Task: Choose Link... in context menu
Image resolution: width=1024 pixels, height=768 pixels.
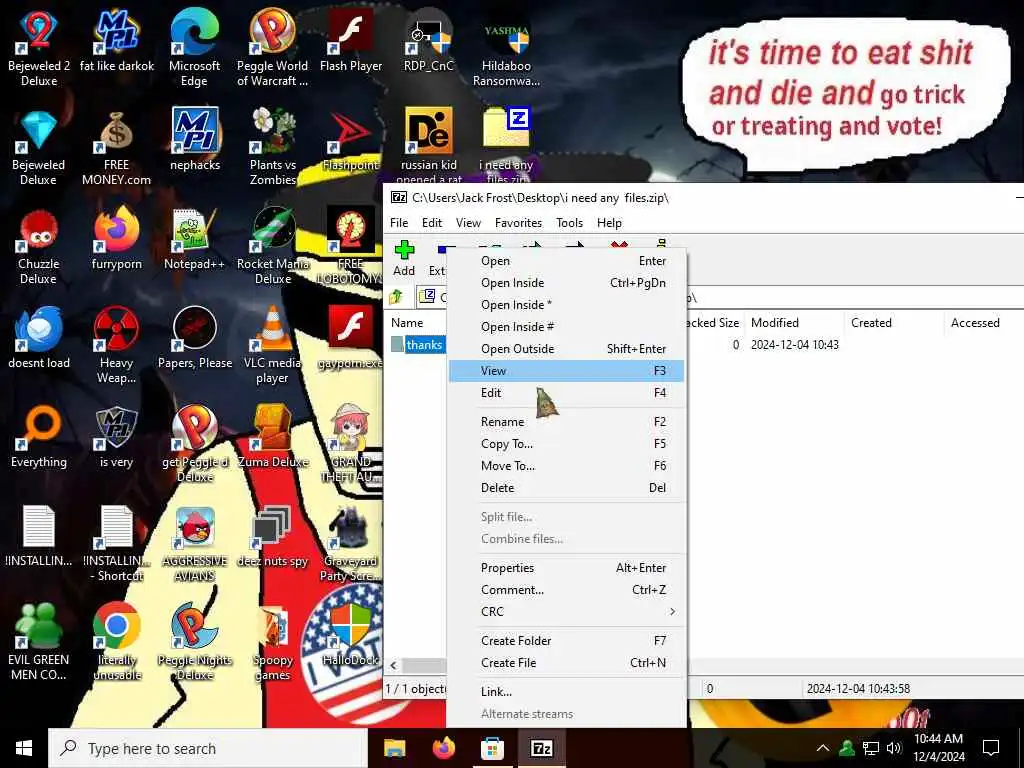Action: (x=566, y=692)
